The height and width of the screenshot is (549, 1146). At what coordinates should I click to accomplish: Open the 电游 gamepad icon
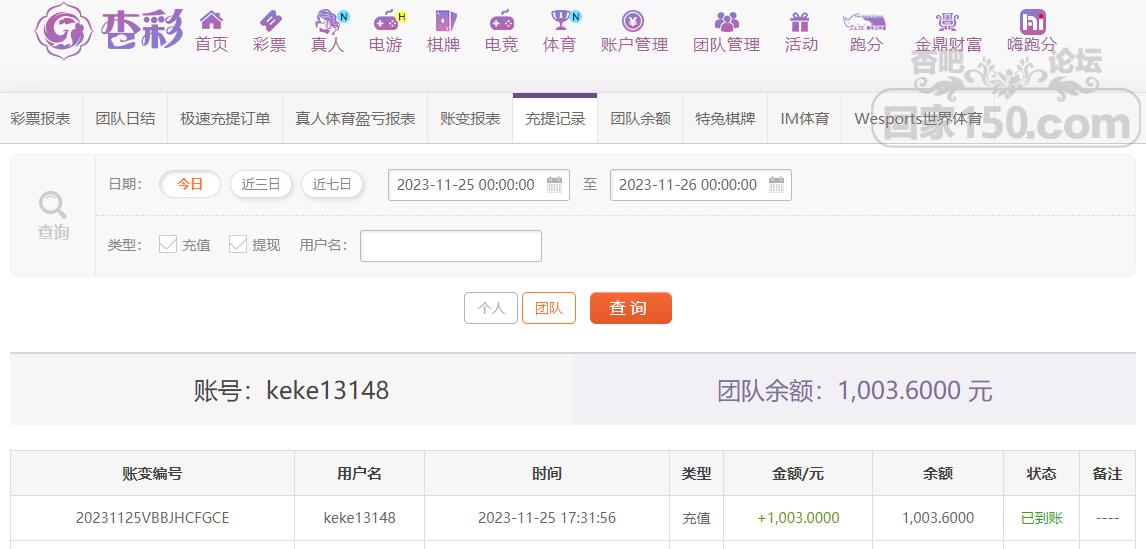point(385,21)
